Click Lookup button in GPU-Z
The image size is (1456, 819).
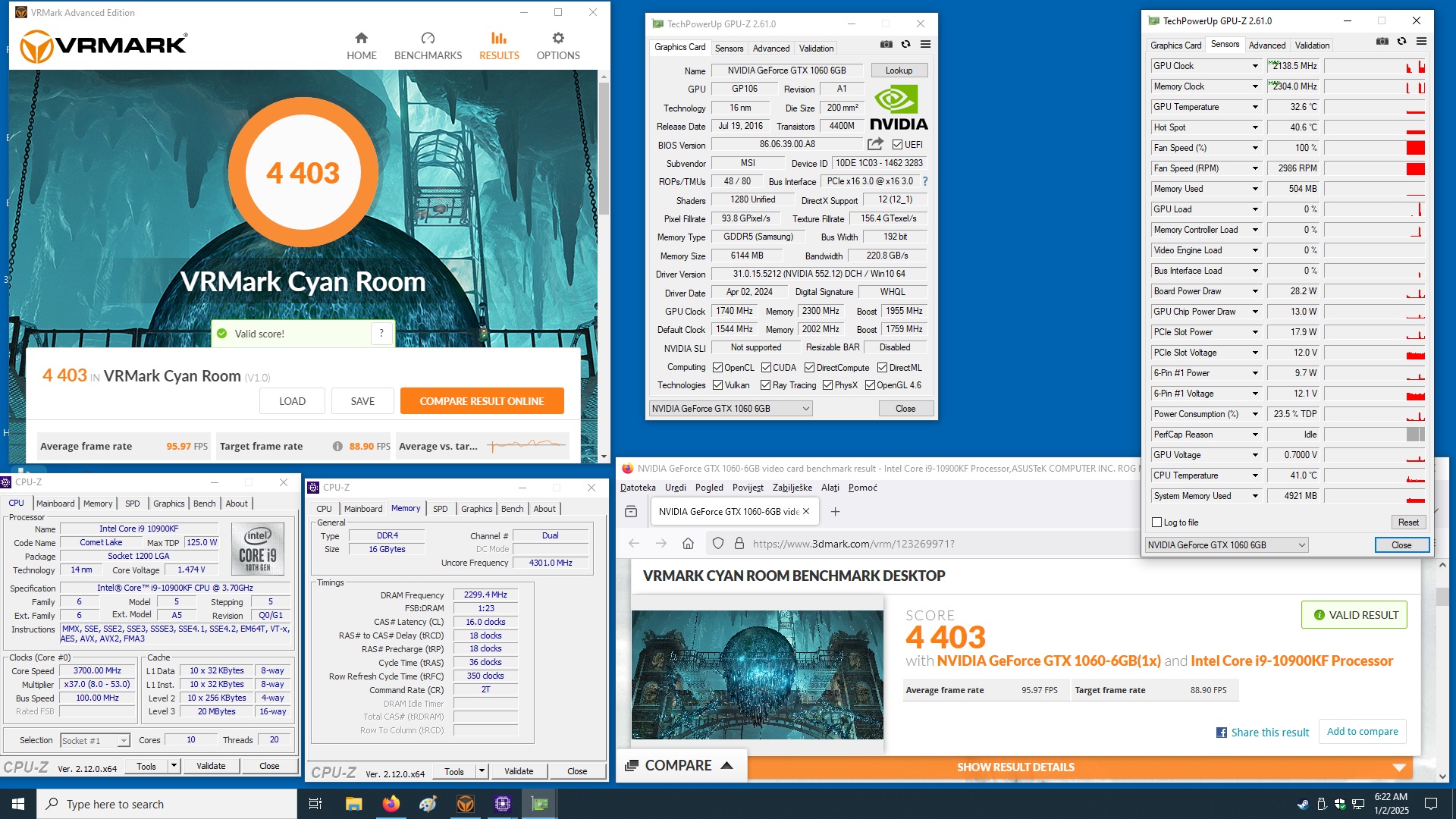[x=899, y=71]
